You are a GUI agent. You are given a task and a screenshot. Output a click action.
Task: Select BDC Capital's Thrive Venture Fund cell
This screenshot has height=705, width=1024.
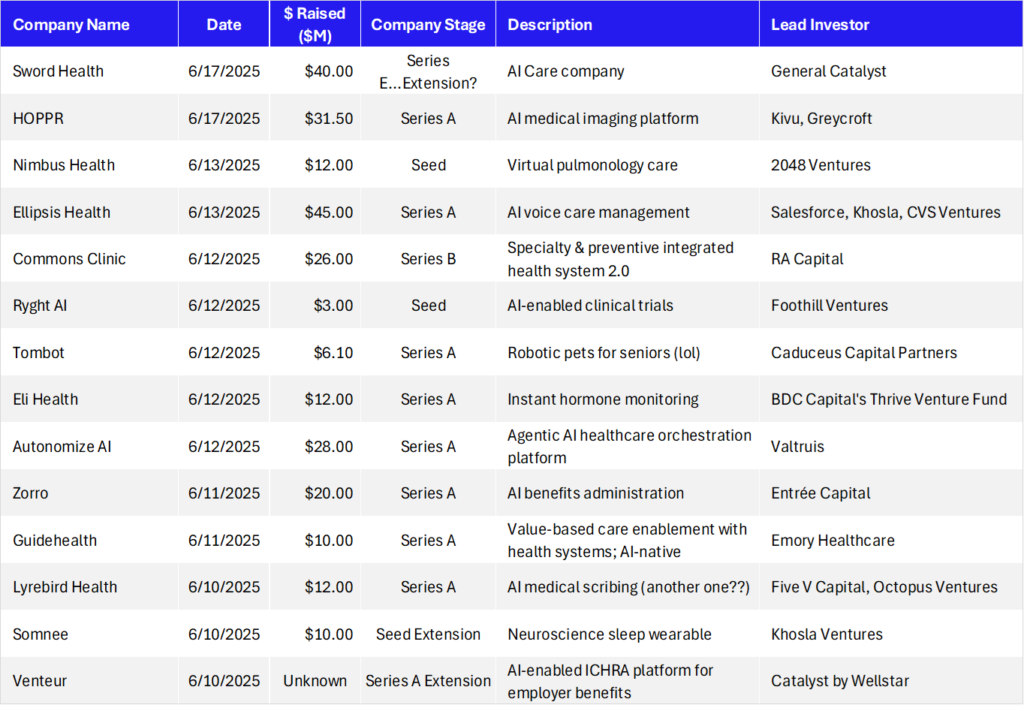tap(891, 400)
